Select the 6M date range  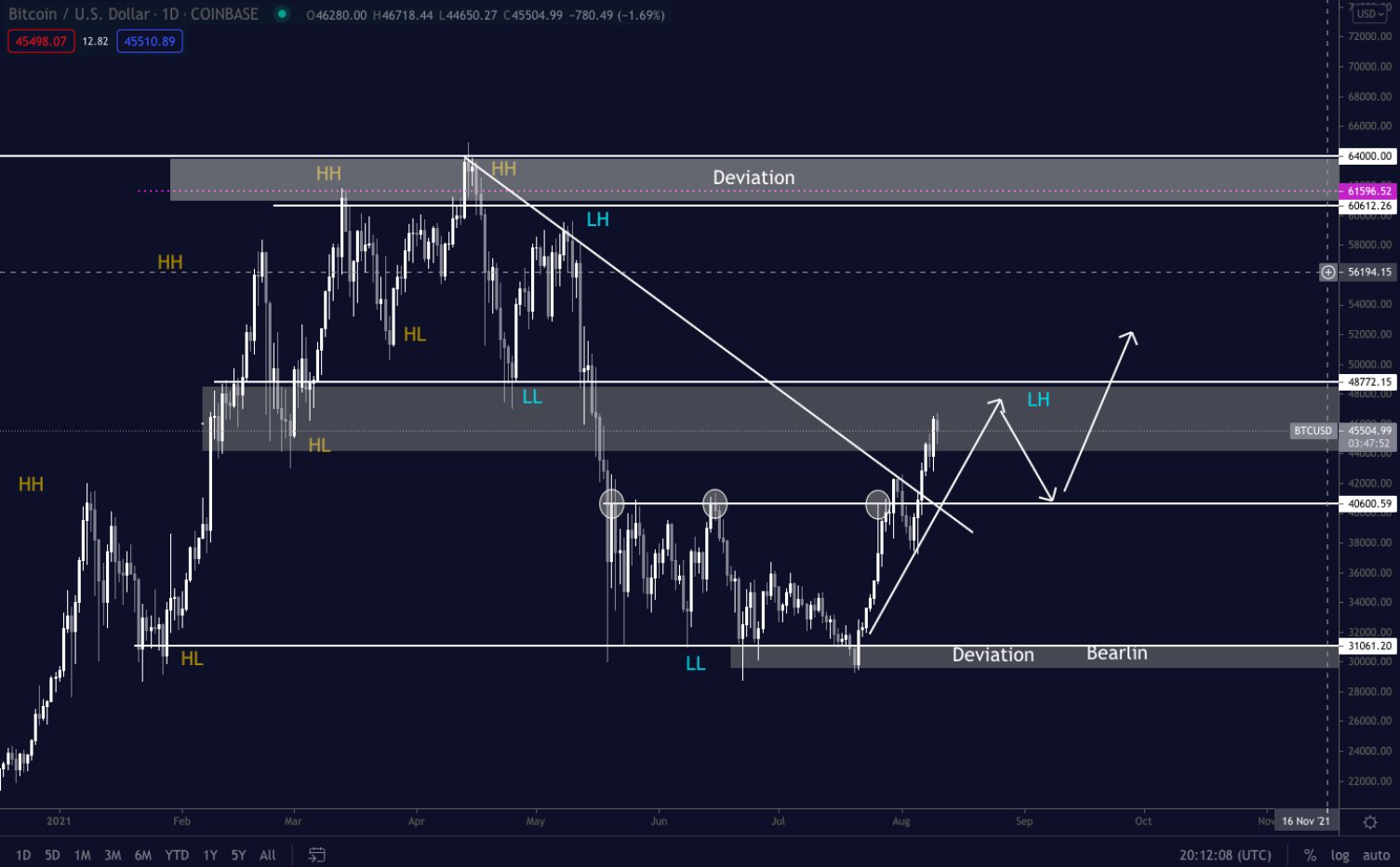142,855
